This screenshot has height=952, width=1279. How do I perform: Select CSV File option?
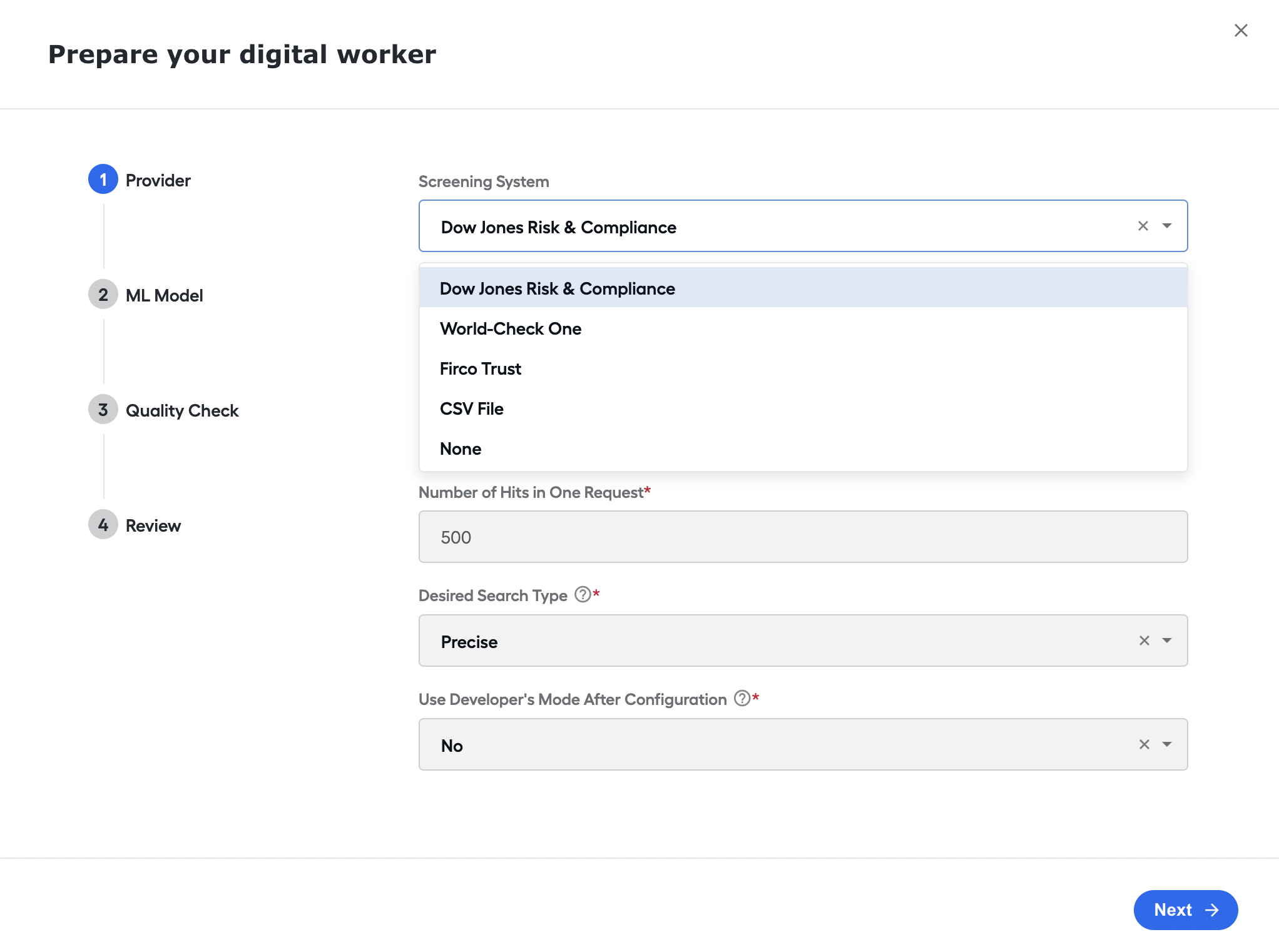803,408
